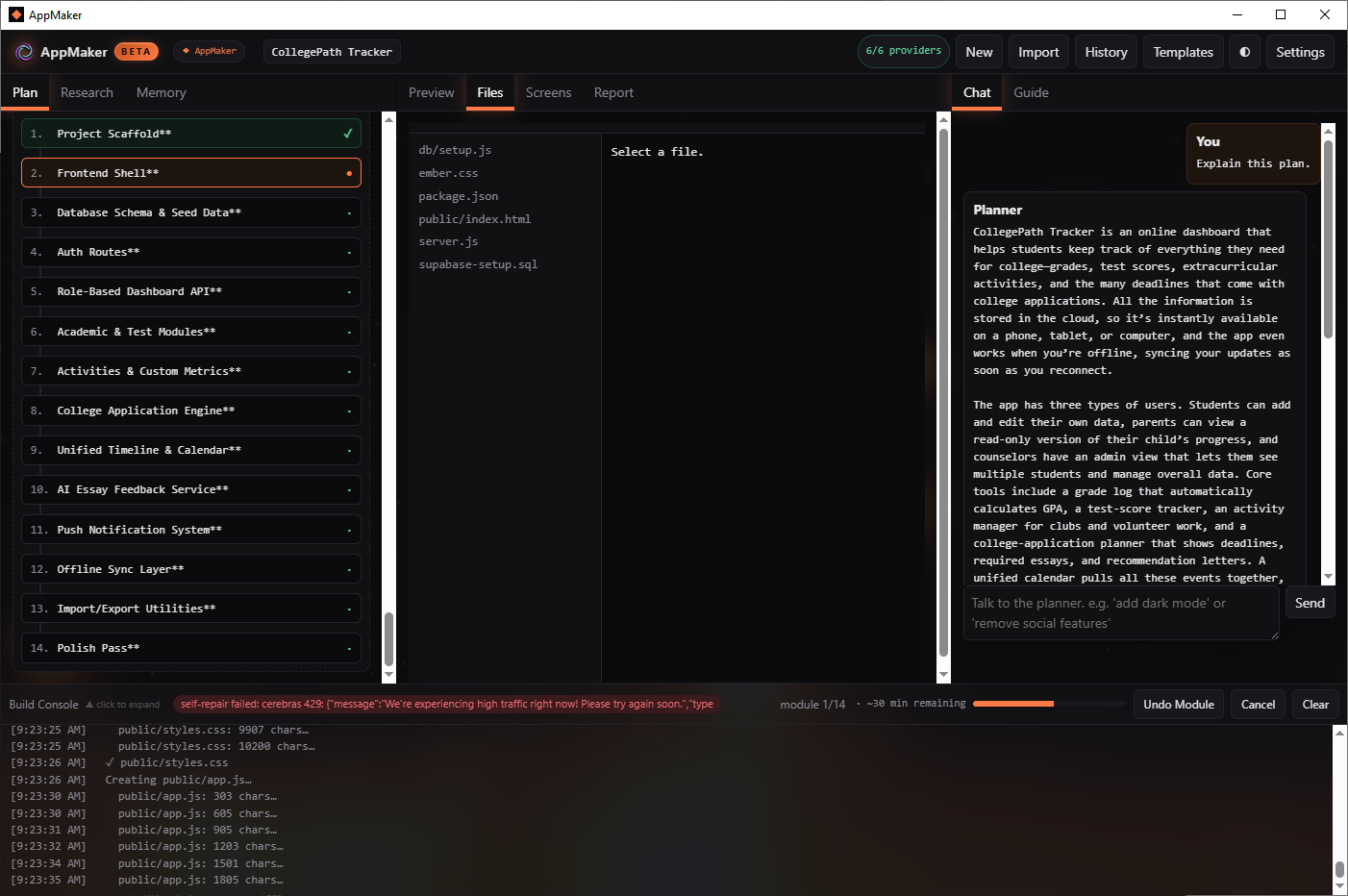Select plan step Unified Timeline & Calendar

191,450
